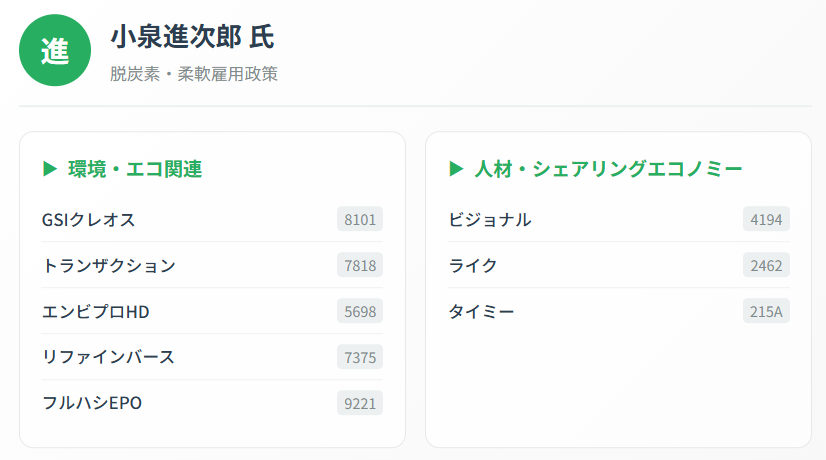This screenshot has height=460, width=826.
Task: Click stock code badge 5698
Action: click(360, 312)
